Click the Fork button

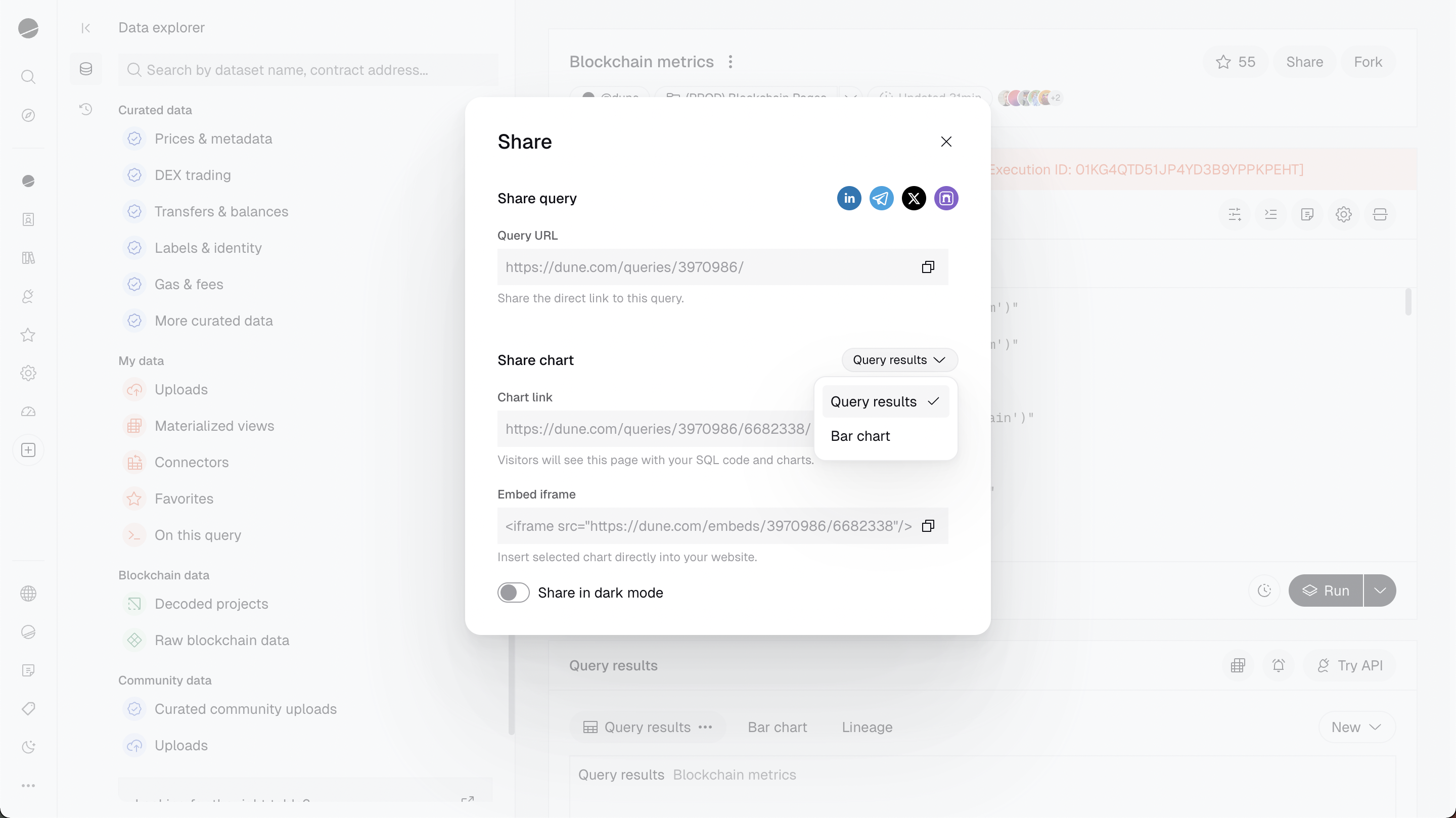tap(1368, 62)
